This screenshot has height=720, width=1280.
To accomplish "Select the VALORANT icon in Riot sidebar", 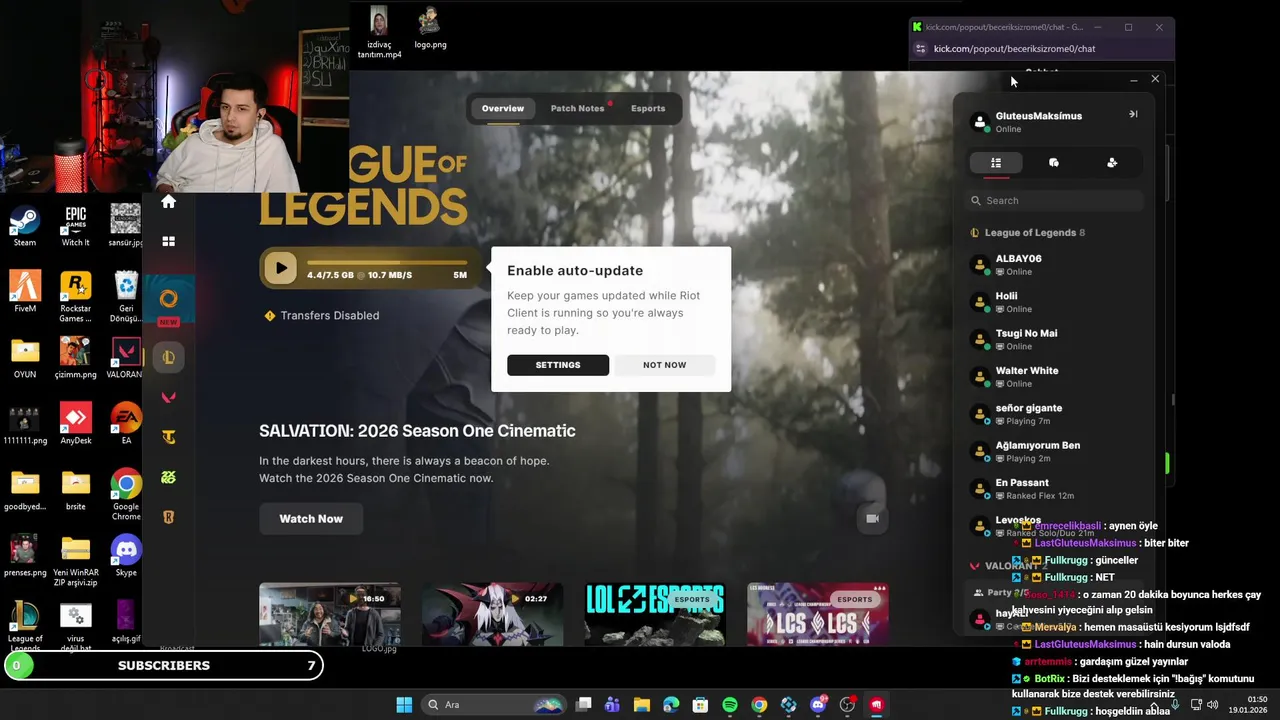I will pos(168,397).
